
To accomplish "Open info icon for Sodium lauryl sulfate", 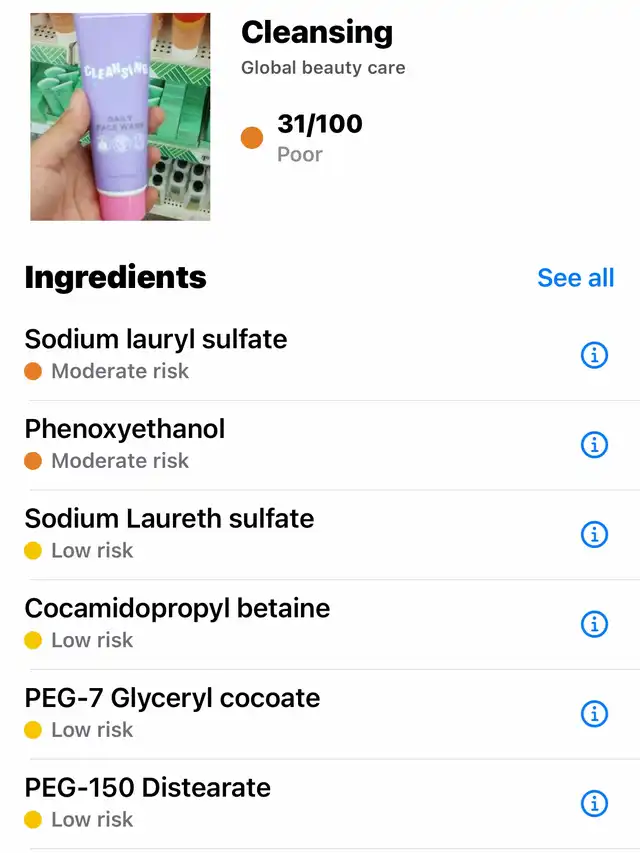I will pos(594,355).
